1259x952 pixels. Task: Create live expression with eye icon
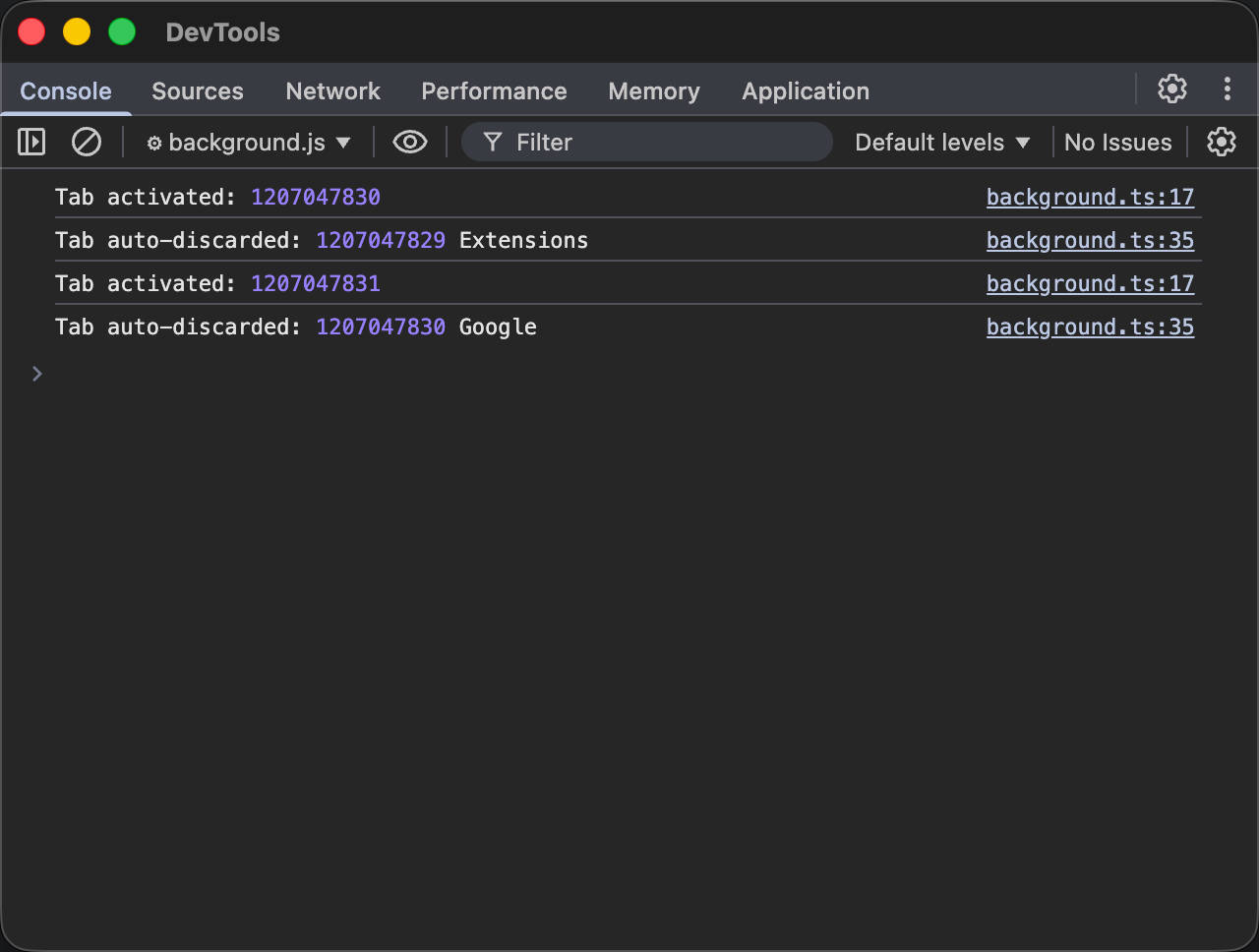click(409, 143)
